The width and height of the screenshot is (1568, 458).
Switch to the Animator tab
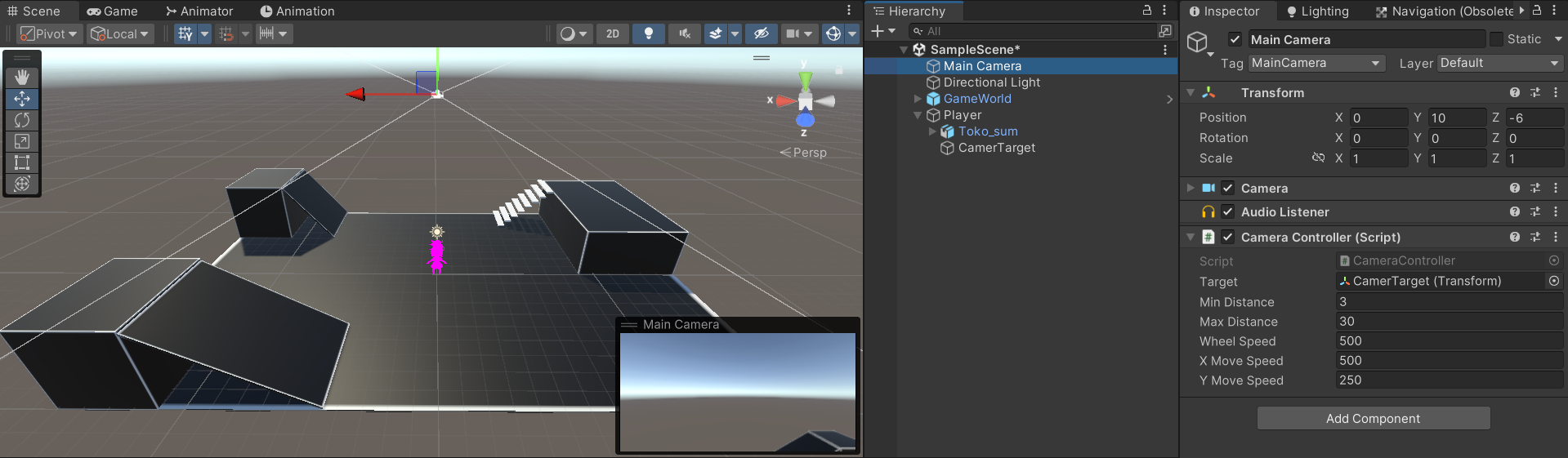point(199,11)
